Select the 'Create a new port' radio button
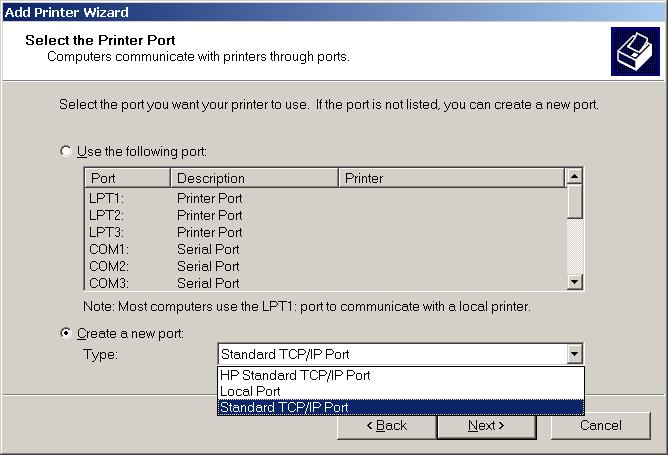The height and width of the screenshot is (455, 668). (66, 333)
